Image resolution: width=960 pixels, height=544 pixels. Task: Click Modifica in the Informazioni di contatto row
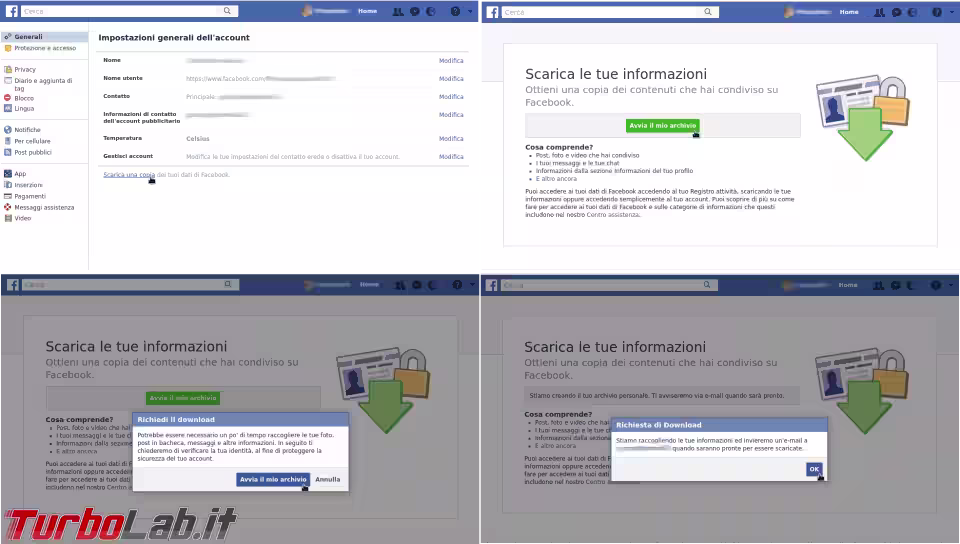coord(451,115)
